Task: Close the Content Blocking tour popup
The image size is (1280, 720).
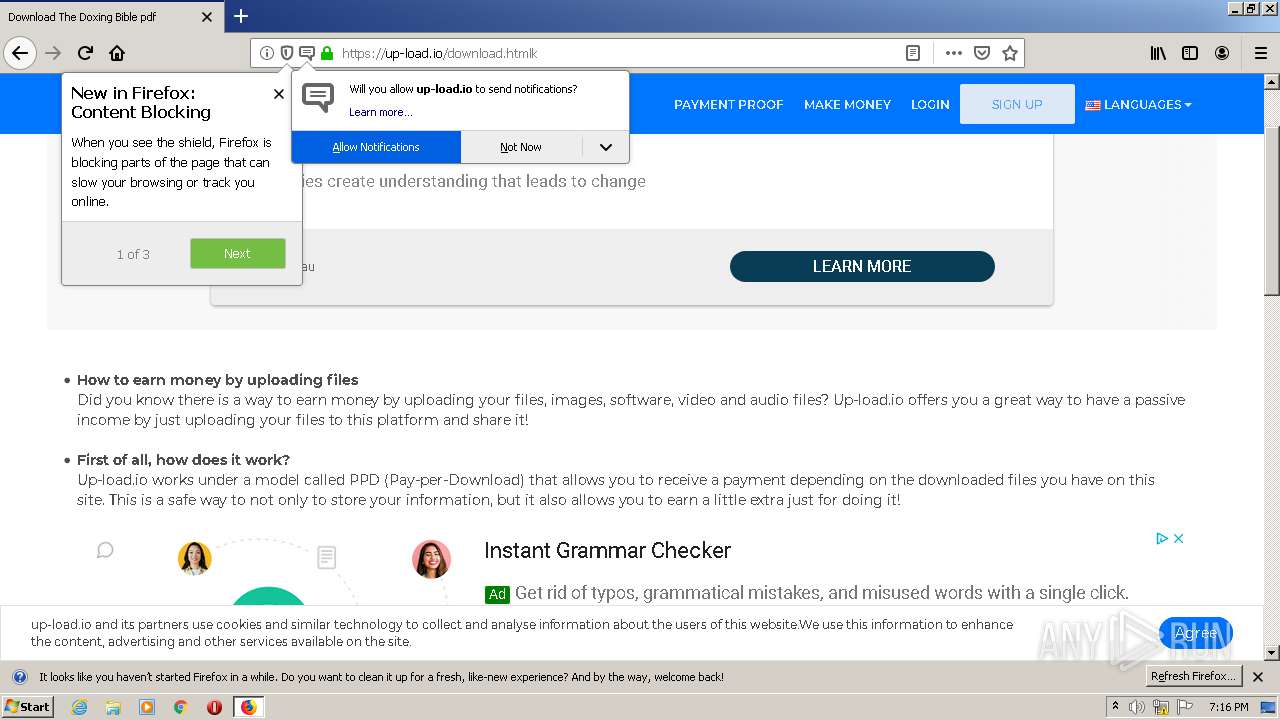Action: pos(278,94)
